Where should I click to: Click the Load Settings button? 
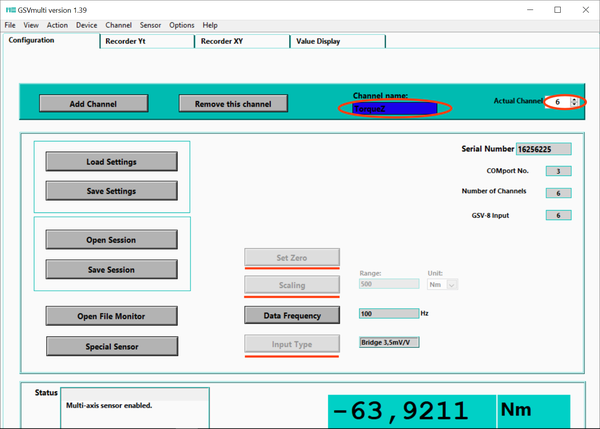coord(111,162)
